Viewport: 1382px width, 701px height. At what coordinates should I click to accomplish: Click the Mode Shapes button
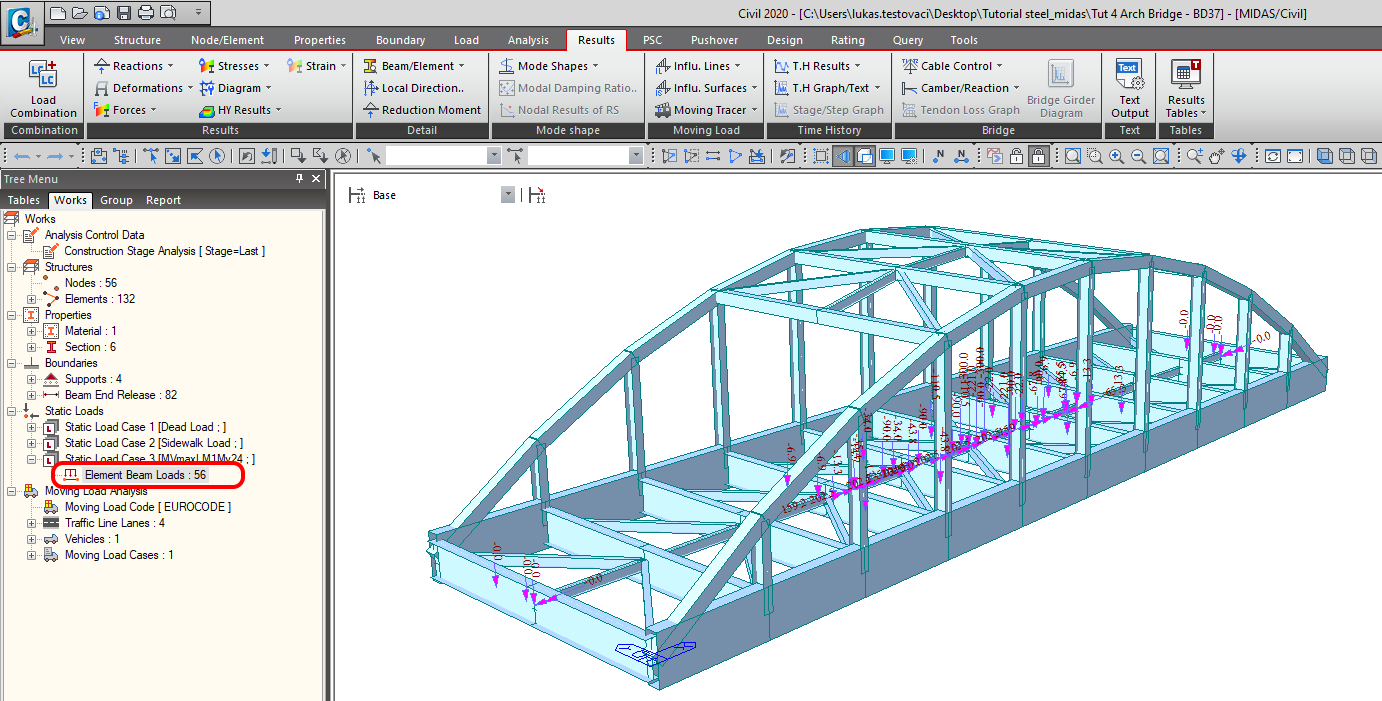[x=552, y=66]
